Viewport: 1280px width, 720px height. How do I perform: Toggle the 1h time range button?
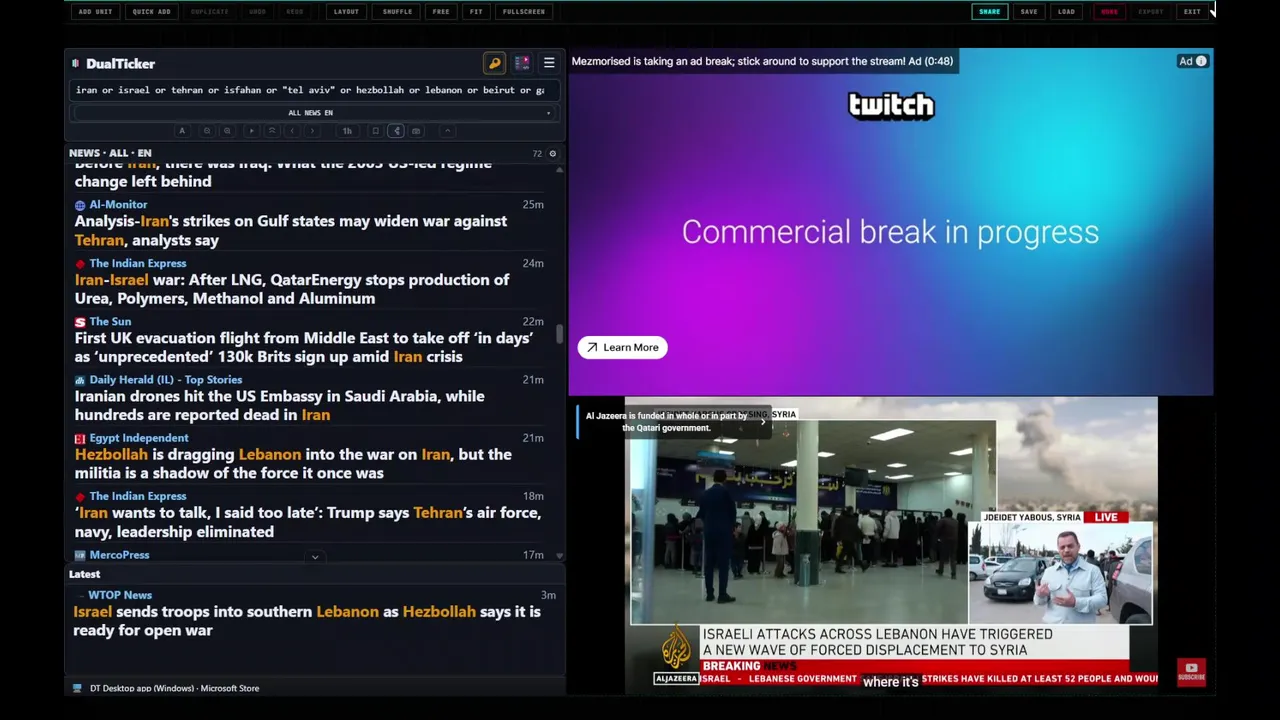(347, 131)
